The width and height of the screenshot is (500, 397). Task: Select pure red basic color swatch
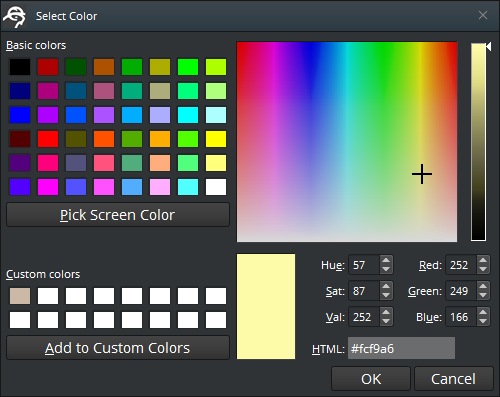[48, 139]
